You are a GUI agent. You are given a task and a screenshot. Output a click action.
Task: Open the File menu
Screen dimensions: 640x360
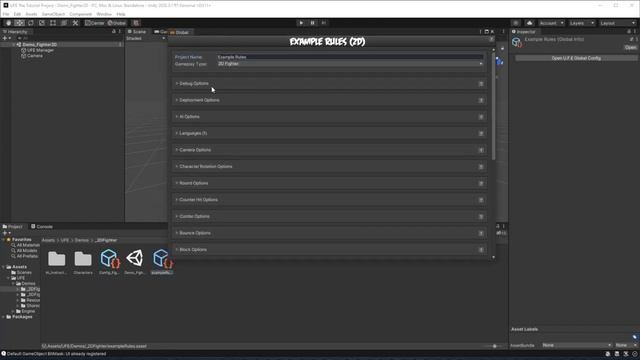tap(6, 14)
